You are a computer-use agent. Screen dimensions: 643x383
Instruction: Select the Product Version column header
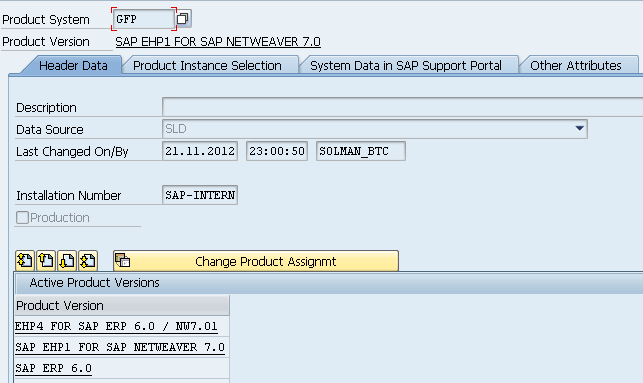click(x=122, y=305)
